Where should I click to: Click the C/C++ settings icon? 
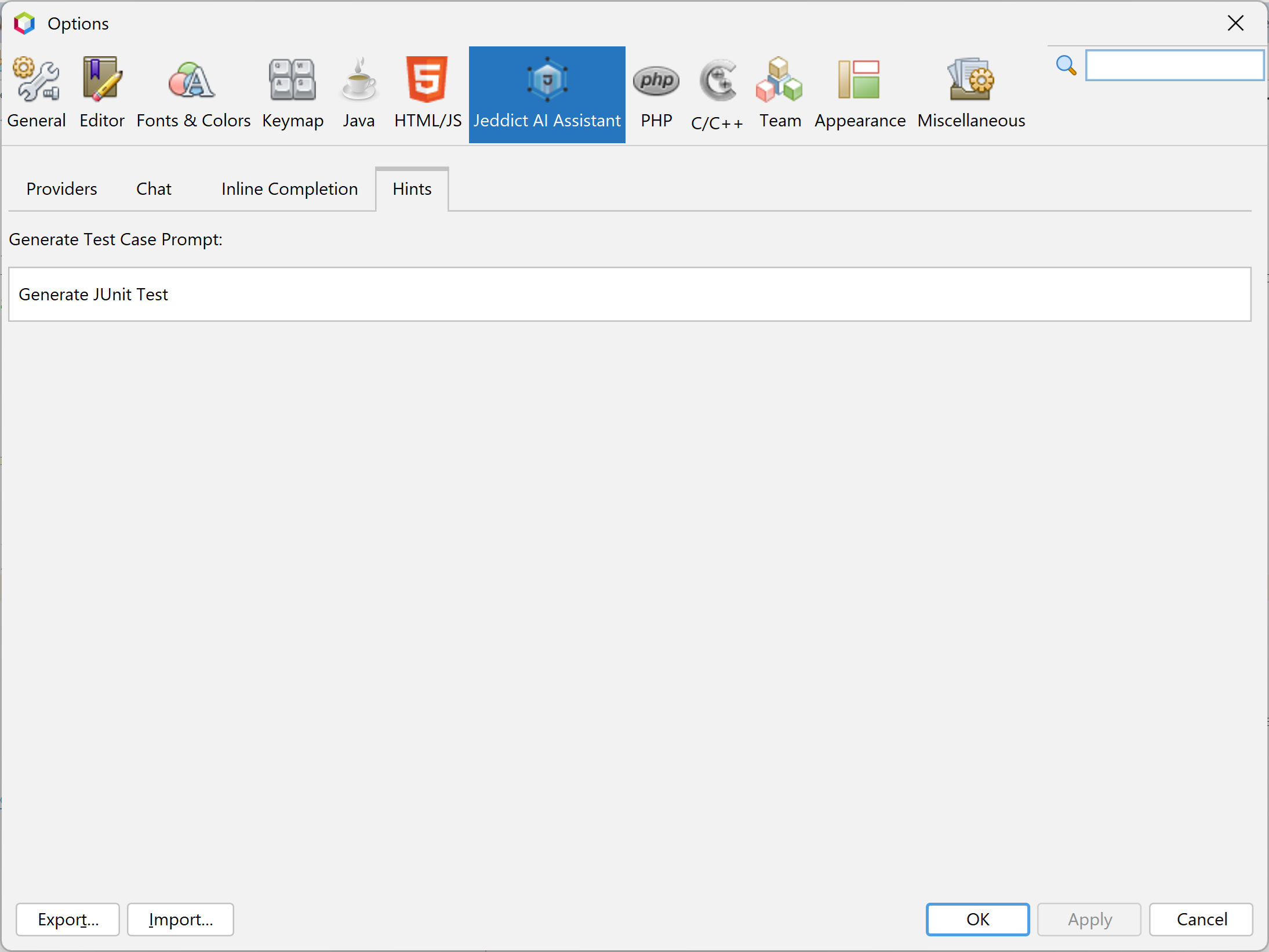tap(719, 89)
